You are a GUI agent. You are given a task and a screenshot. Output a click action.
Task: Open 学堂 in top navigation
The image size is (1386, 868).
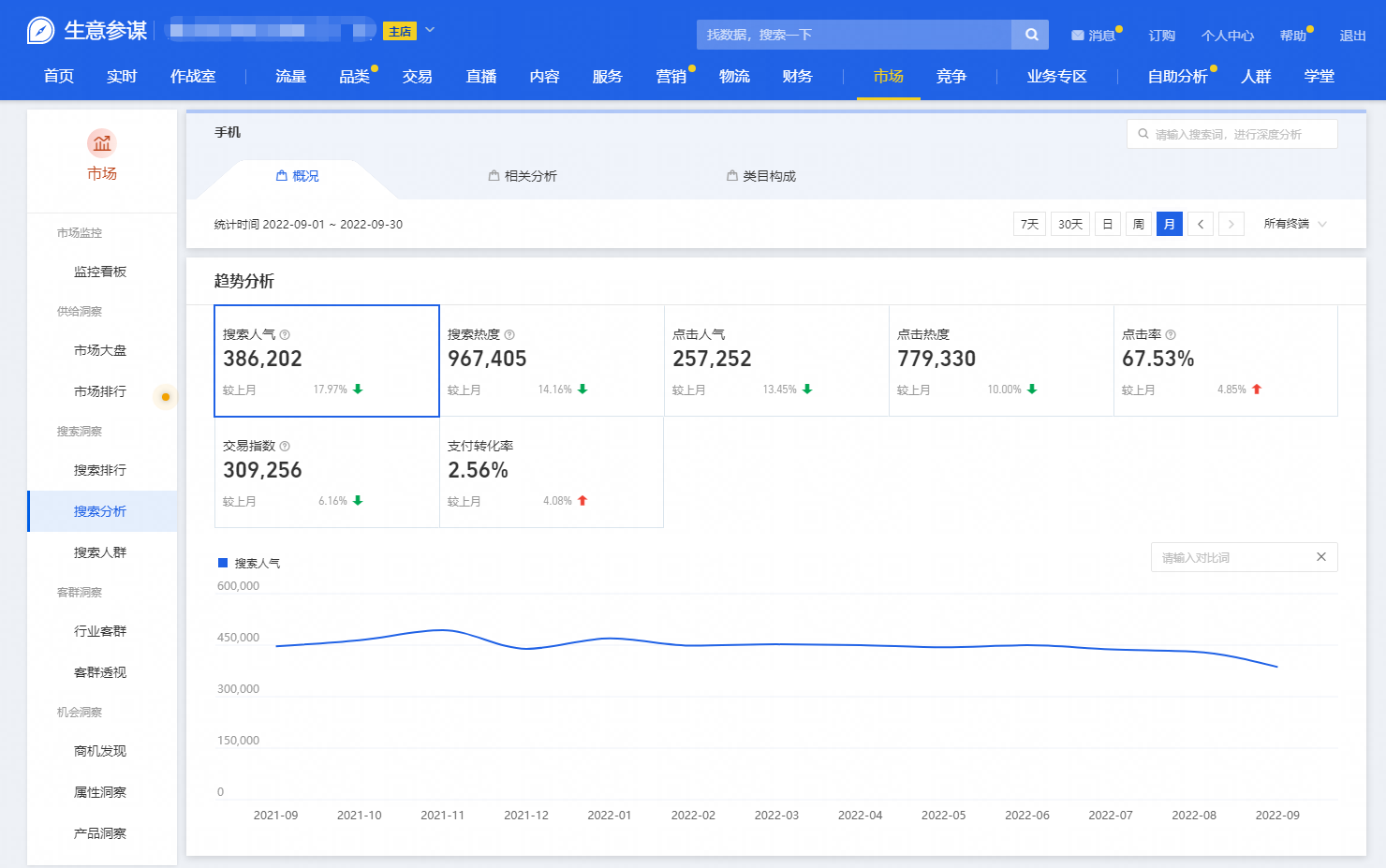(1320, 77)
